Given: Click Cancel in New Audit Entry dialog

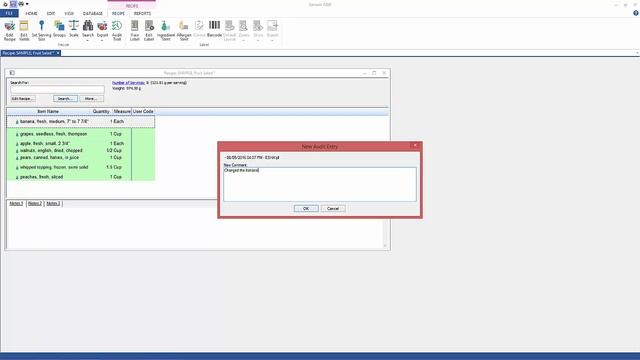Looking at the screenshot, I should [333, 209].
